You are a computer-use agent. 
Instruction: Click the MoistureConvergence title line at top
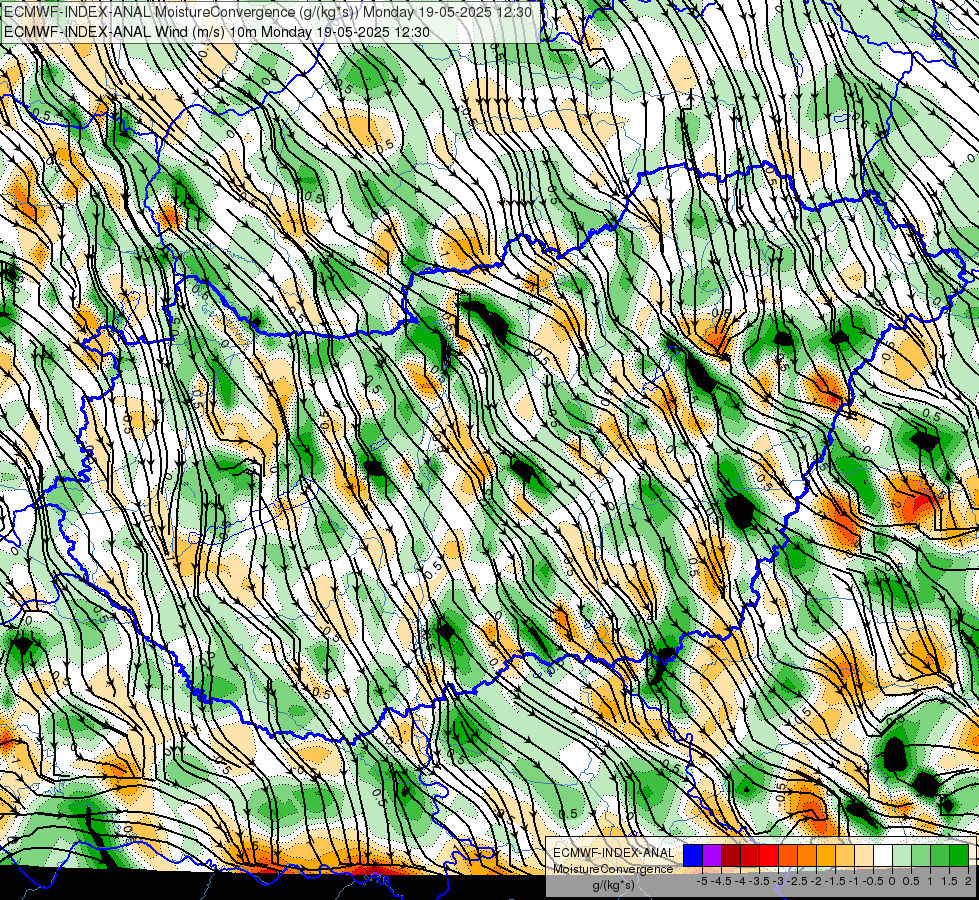click(x=268, y=12)
